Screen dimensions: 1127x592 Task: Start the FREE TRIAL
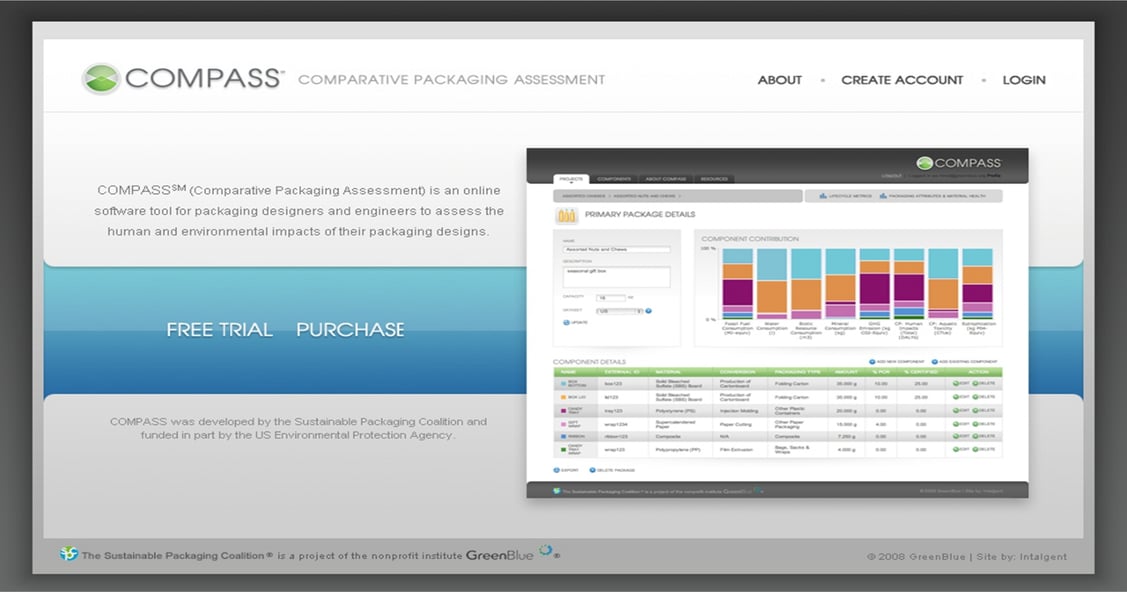tap(219, 330)
